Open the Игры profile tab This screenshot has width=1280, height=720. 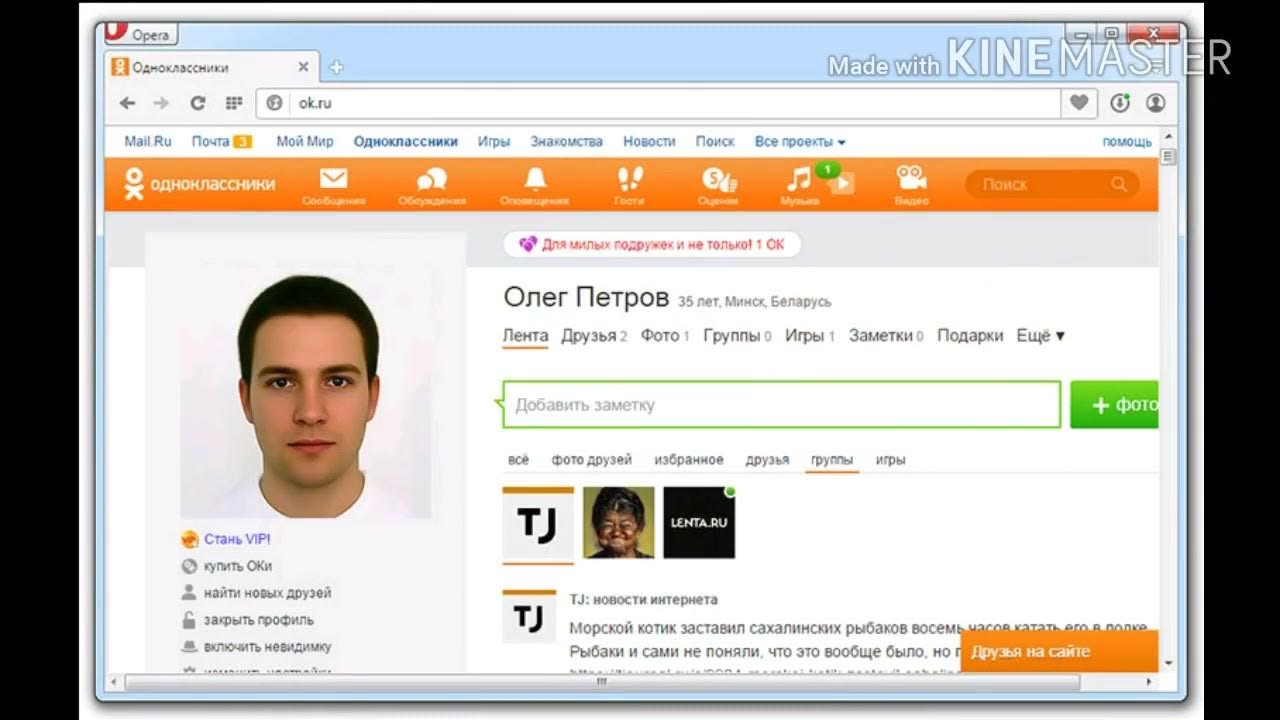coord(810,336)
